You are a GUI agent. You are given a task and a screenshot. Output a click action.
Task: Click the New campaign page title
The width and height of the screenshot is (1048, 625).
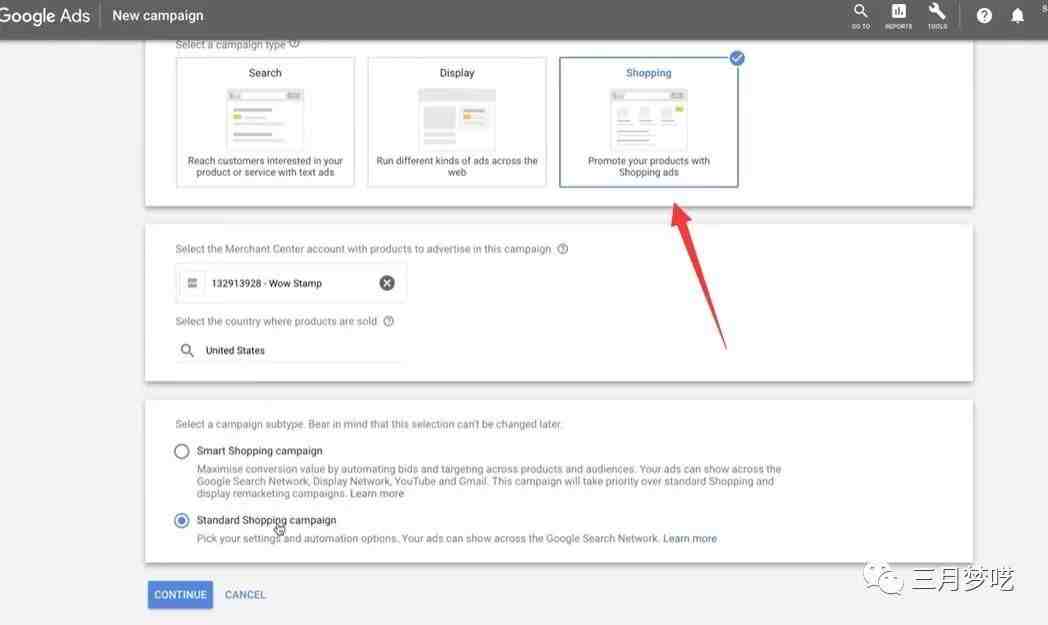click(x=158, y=15)
